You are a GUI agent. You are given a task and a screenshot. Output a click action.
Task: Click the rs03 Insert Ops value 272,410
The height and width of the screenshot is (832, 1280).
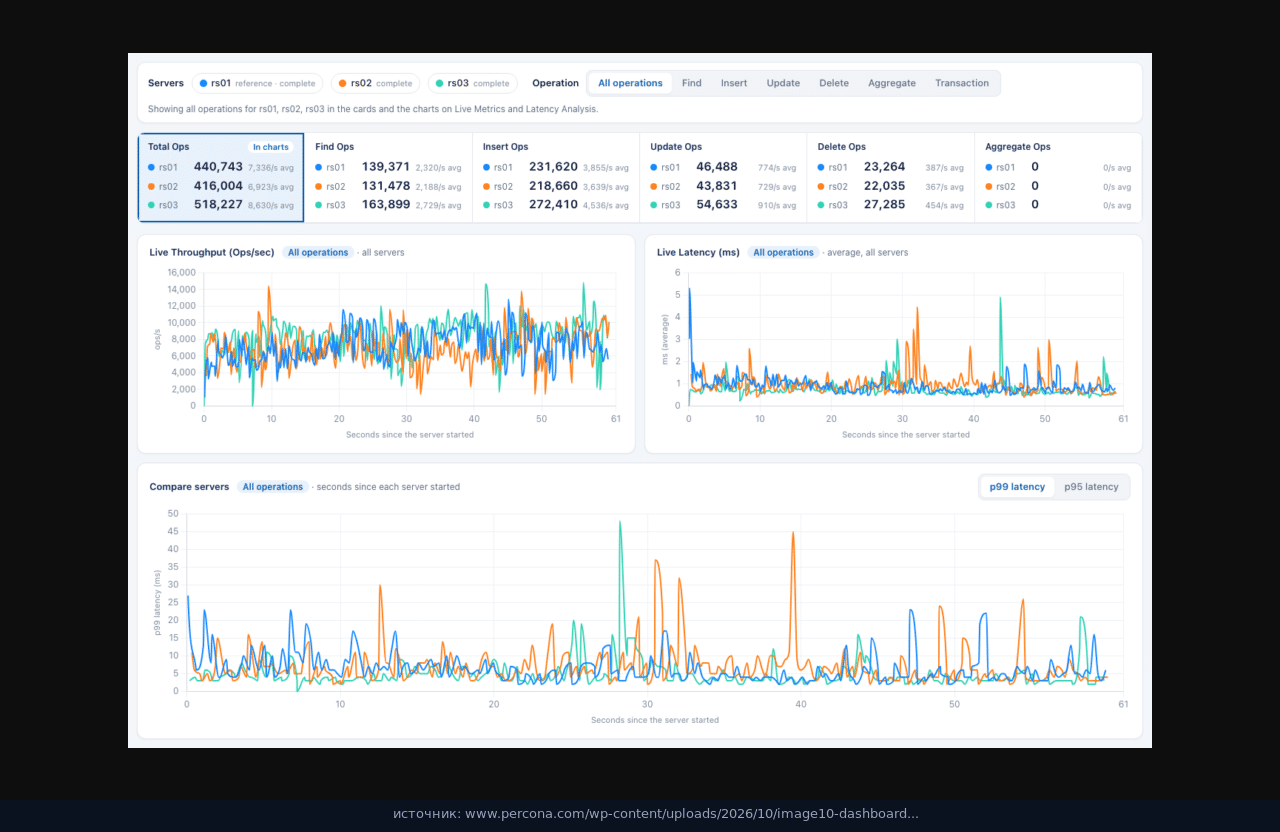pyautogui.click(x=553, y=205)
